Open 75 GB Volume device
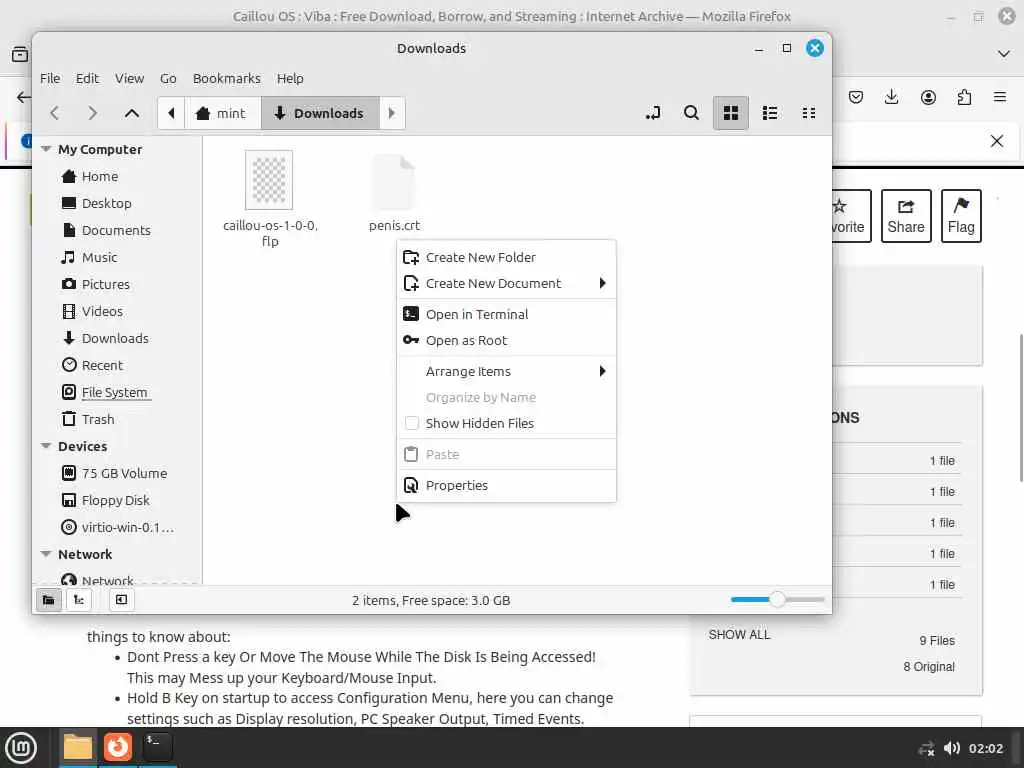This screenshot has height=768, width=1024. pos(124,473)
